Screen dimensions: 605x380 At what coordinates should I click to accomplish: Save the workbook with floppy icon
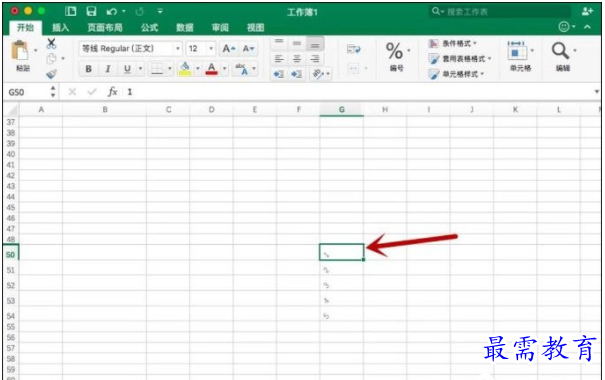91,11
